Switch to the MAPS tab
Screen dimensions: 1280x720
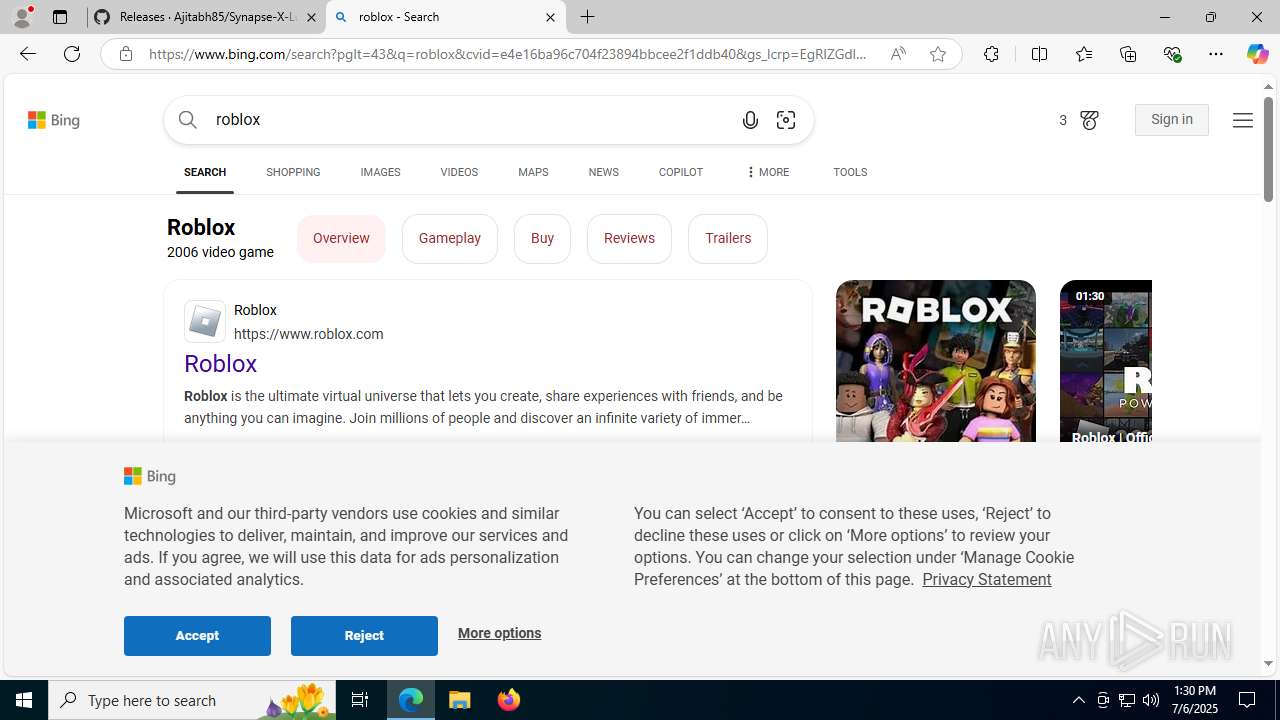pos(533,172)
